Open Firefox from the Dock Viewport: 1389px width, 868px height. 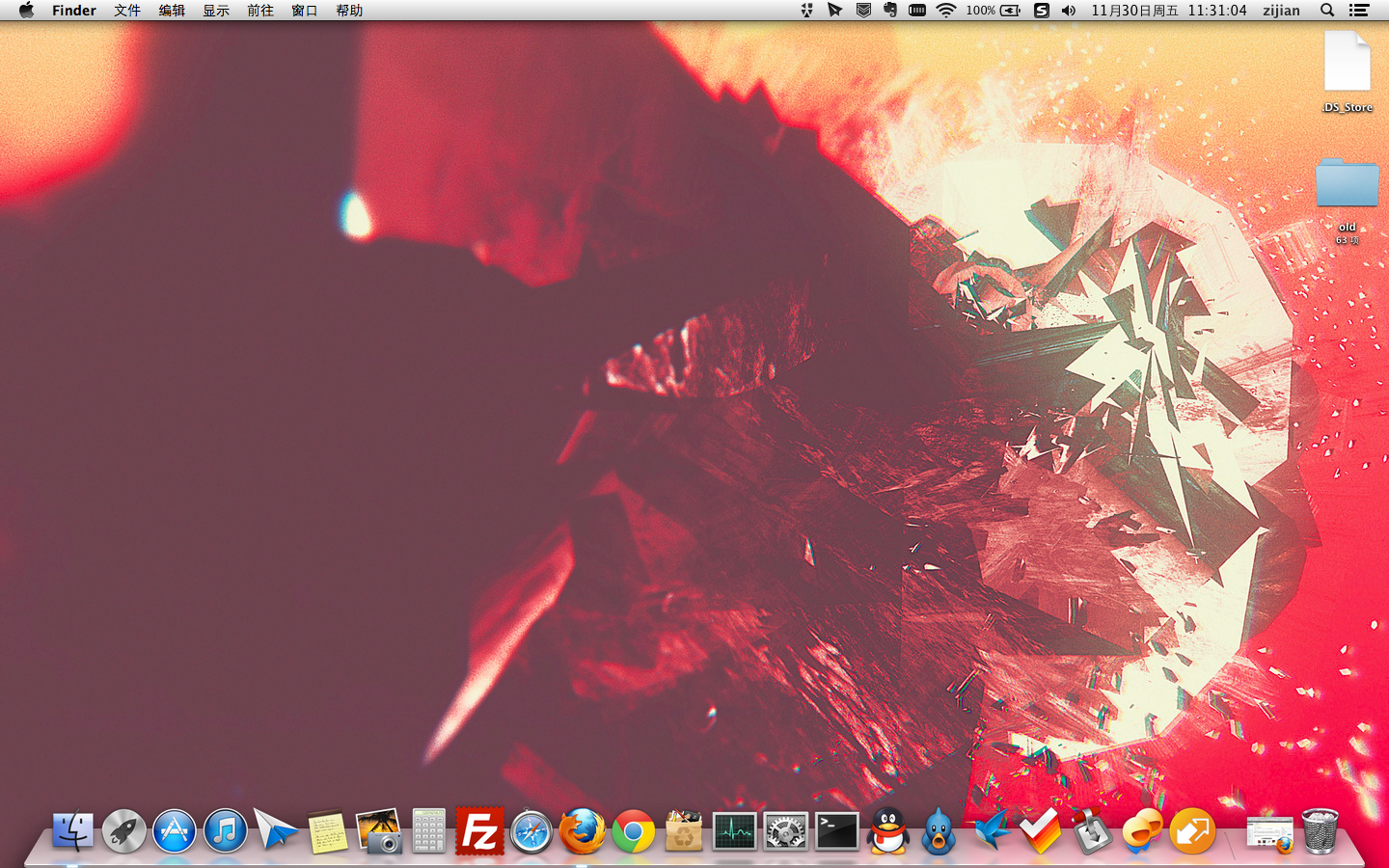[x=582, y=830]
